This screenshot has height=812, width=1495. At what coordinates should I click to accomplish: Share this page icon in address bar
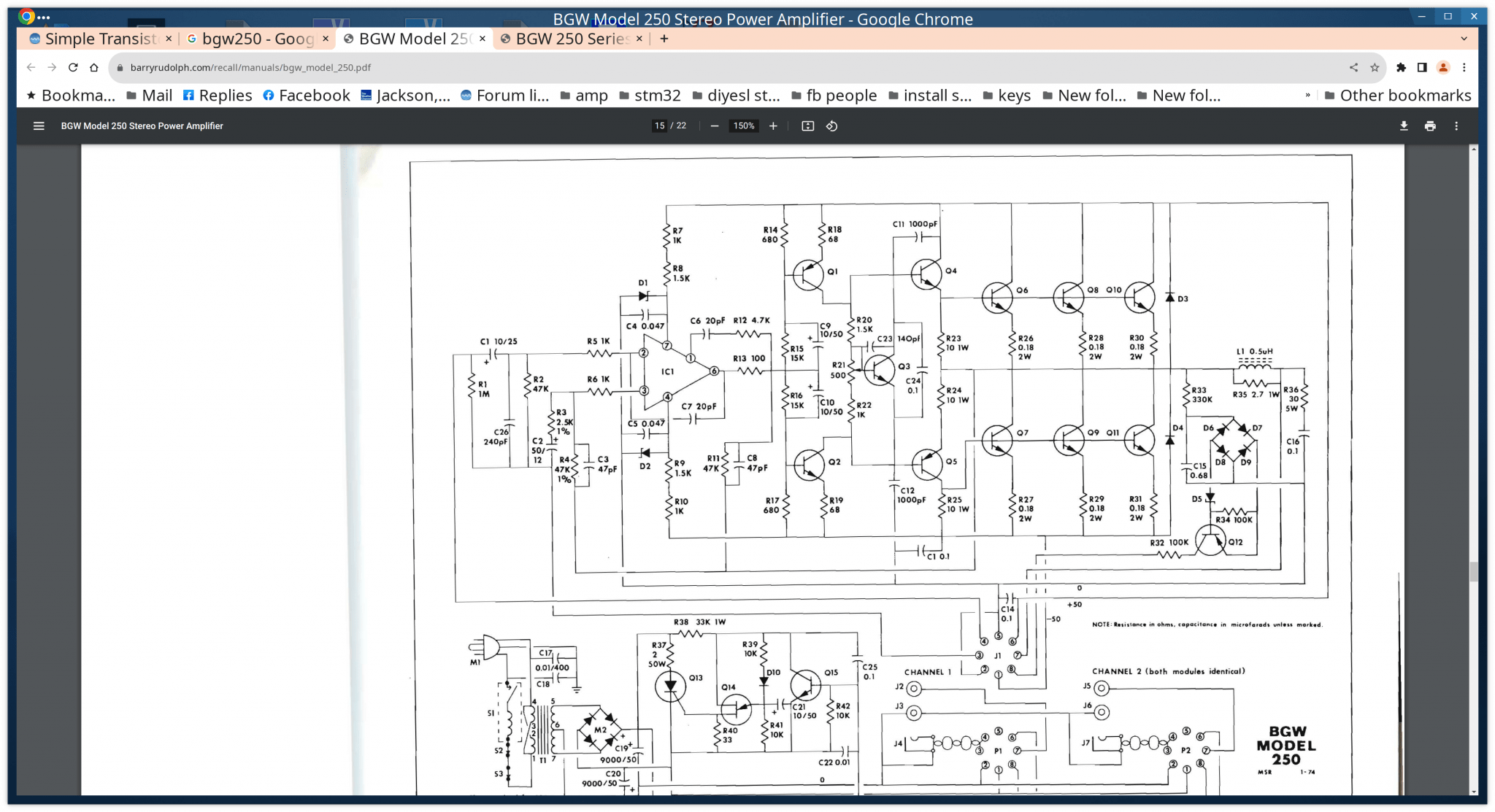coord(1353,67)
